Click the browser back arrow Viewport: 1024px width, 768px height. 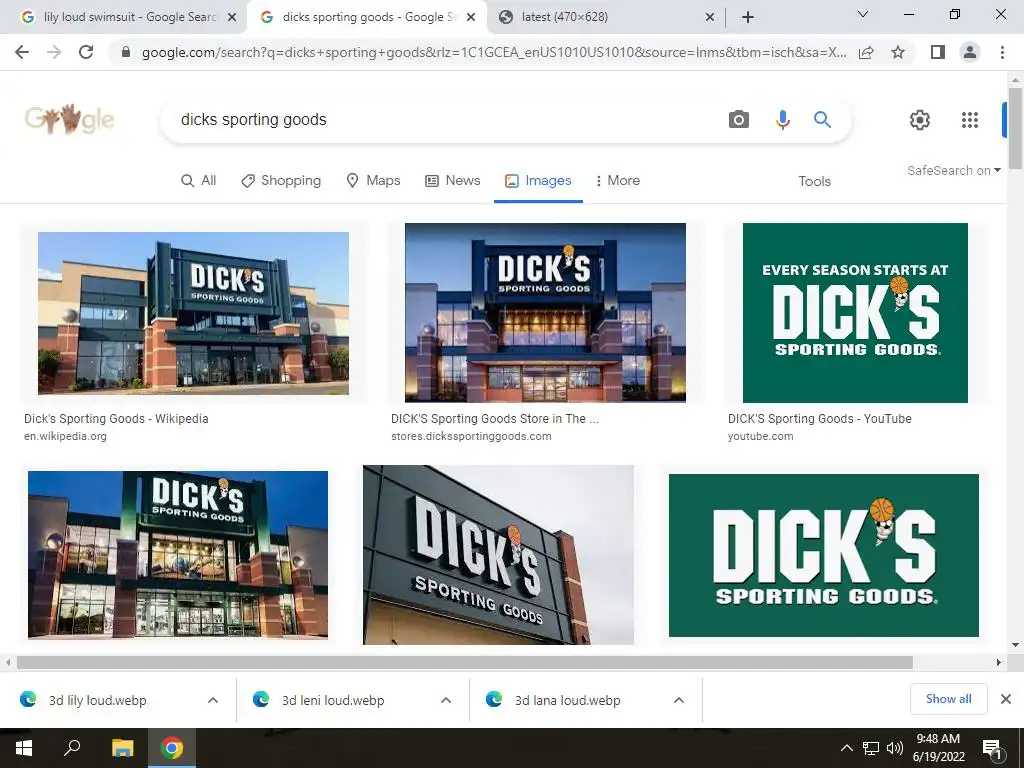[x=22, y=52]
